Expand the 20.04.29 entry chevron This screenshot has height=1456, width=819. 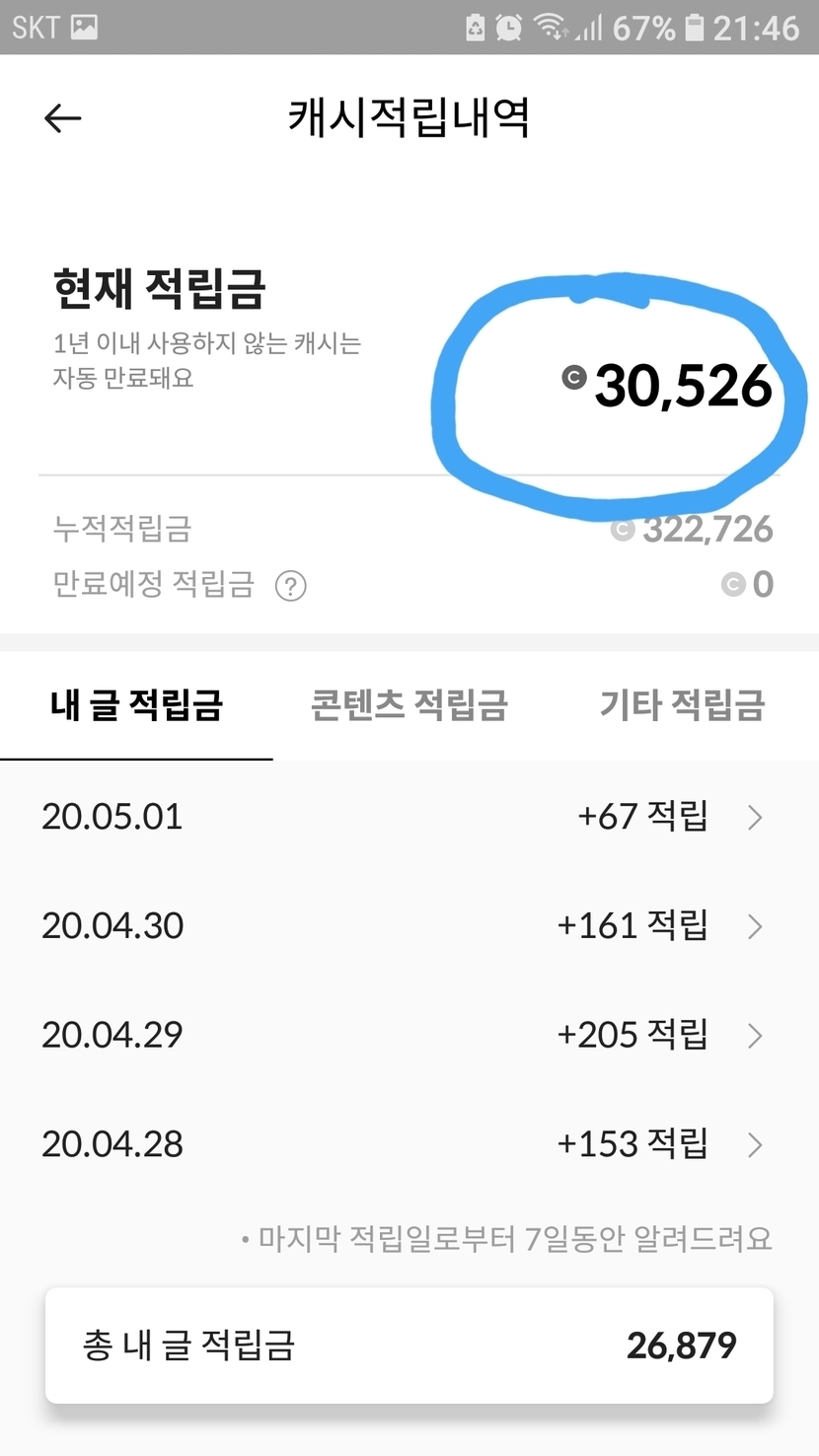755,1035
